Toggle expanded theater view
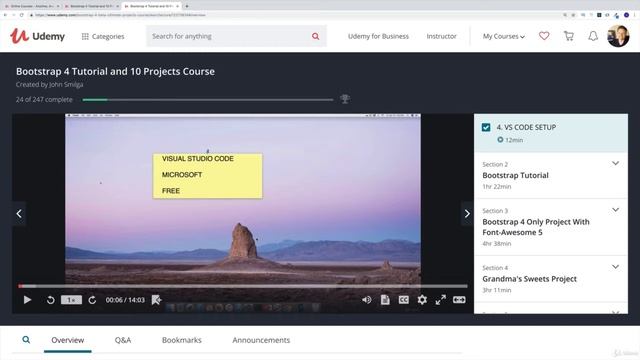The image size is (640, 360). (x=459, y=300)
